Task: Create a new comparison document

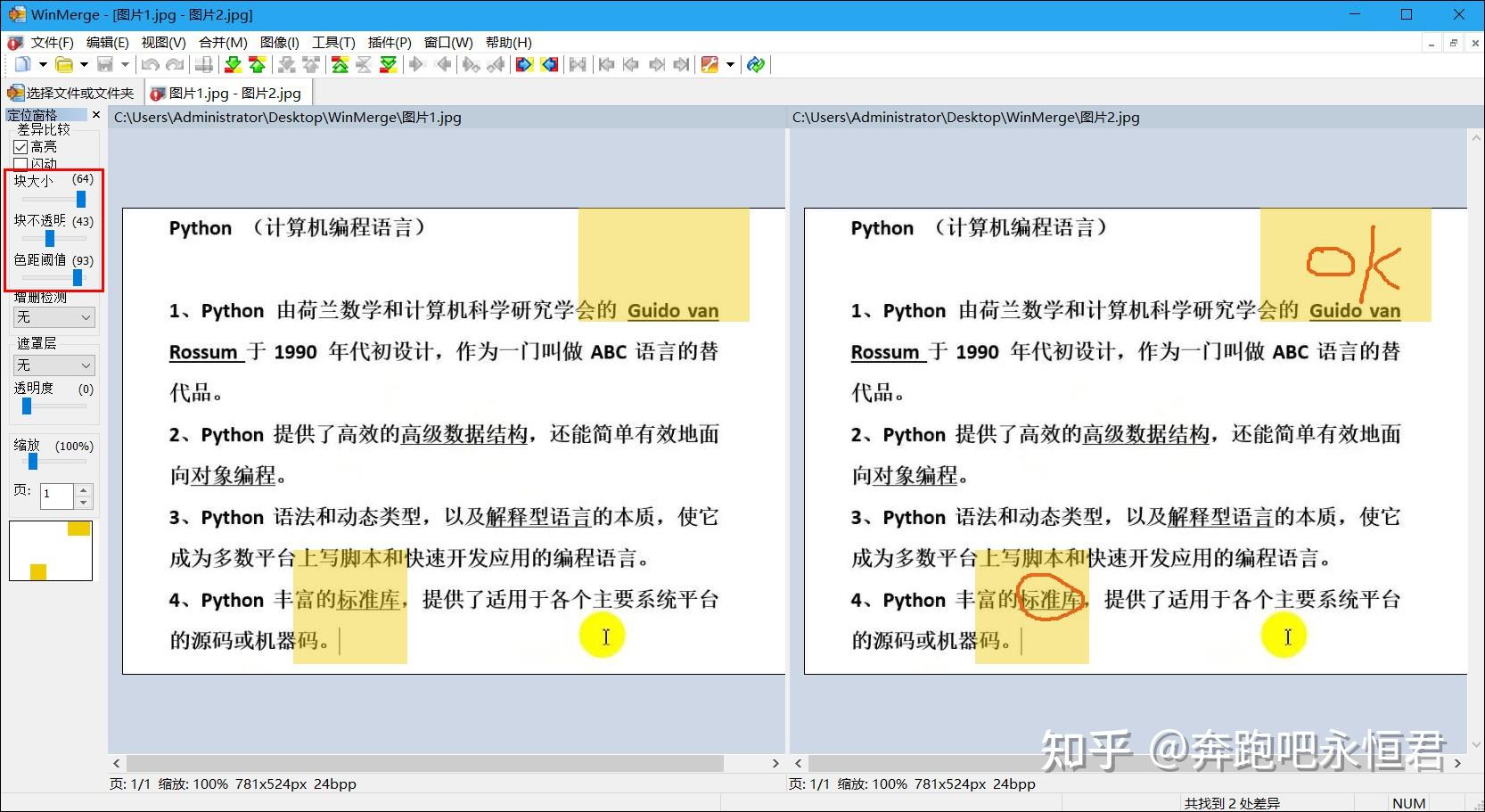Action: coord(22,64)
